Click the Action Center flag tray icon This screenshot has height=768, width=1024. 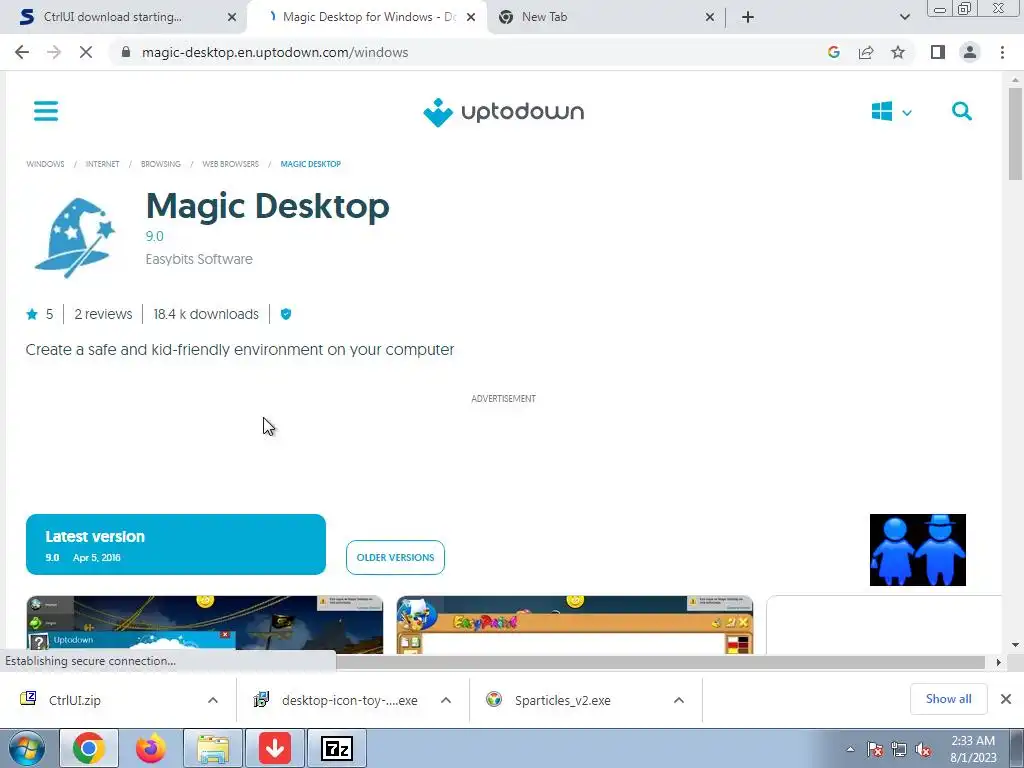coord(875,750)
